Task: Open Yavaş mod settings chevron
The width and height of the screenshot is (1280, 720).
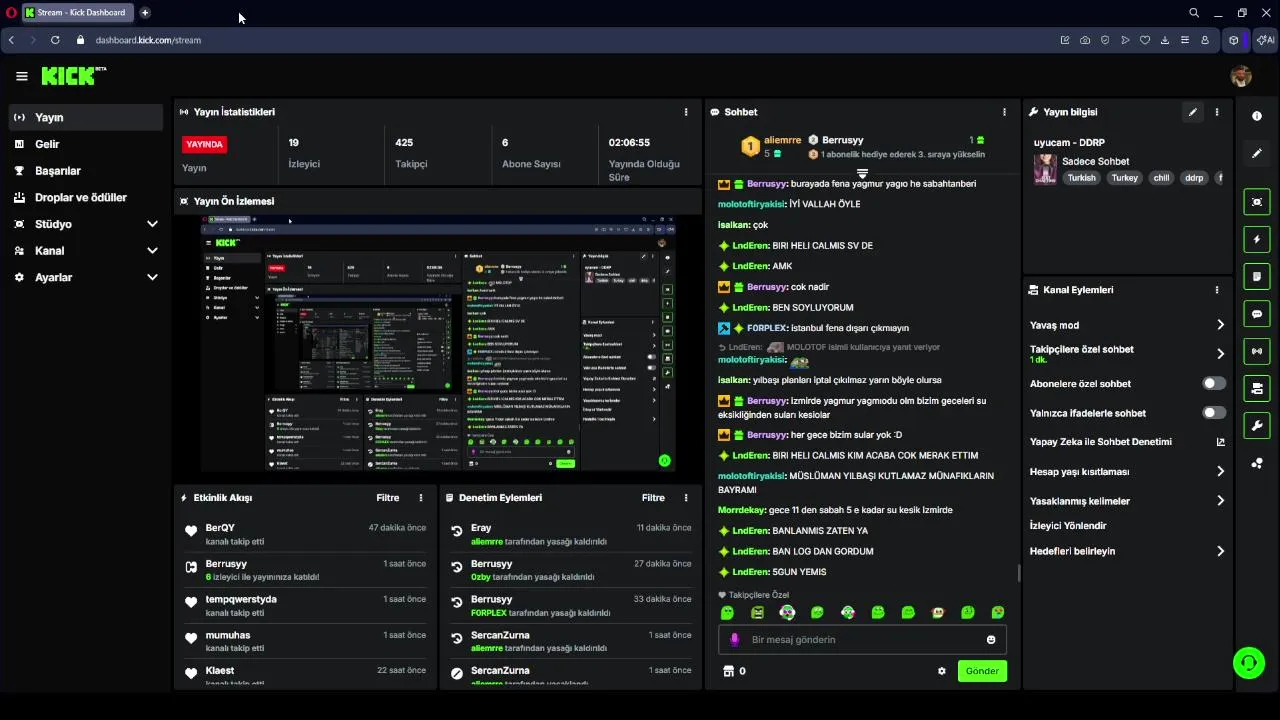Action: click(1220, 325)
